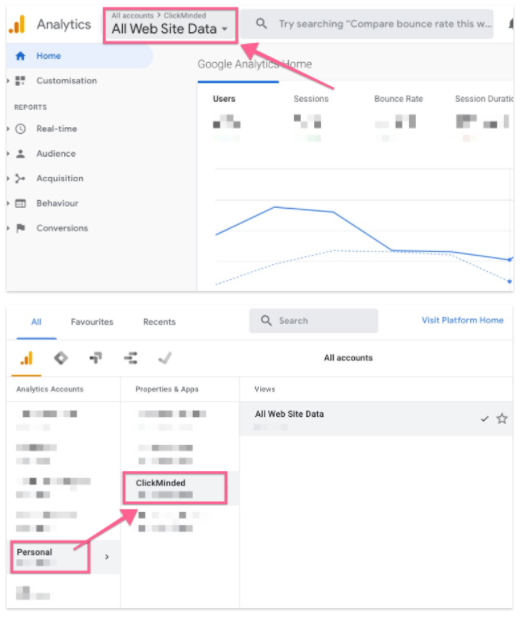Image resolution: width=528 pixels, height=619 pixels.
Task: Open Conversions reports
Action: point(62,228)
